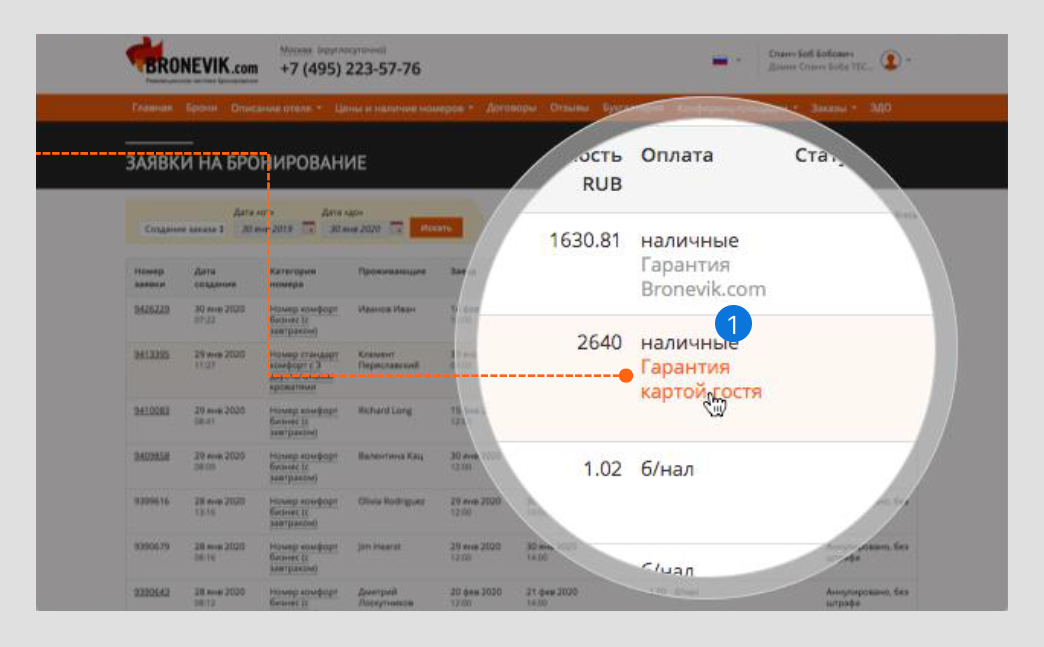Click the phone number +7 (495) 223-57-76
This screenshot has height=647, width=1044.
pos(350,69)
